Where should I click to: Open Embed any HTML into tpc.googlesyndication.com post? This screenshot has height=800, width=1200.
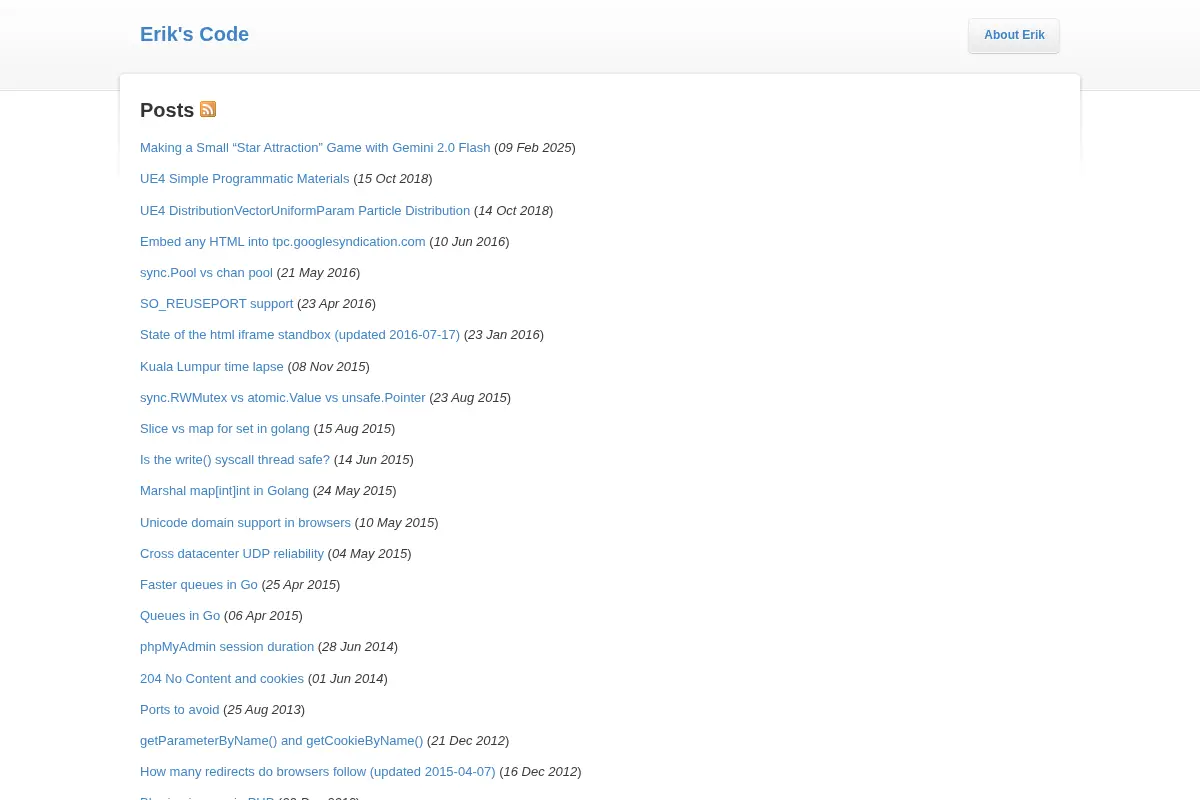coord(283,241)
